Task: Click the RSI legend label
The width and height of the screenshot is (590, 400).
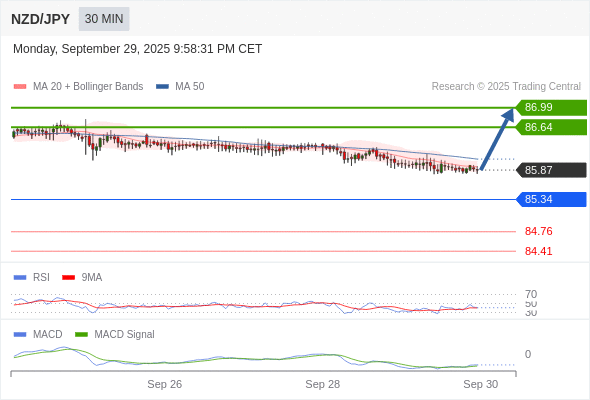Action: 41,278
